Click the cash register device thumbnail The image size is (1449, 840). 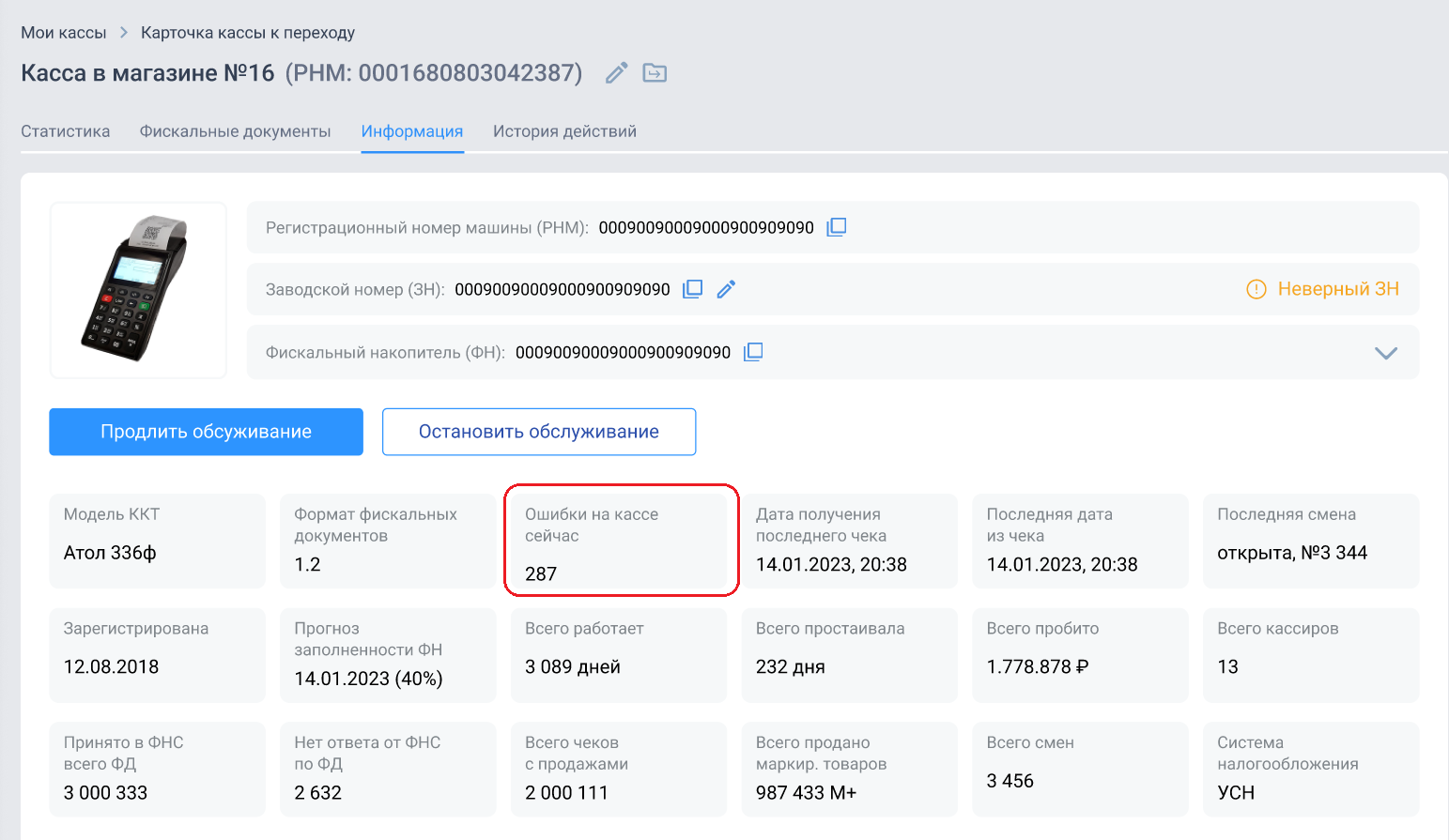[x=138, y=290]
